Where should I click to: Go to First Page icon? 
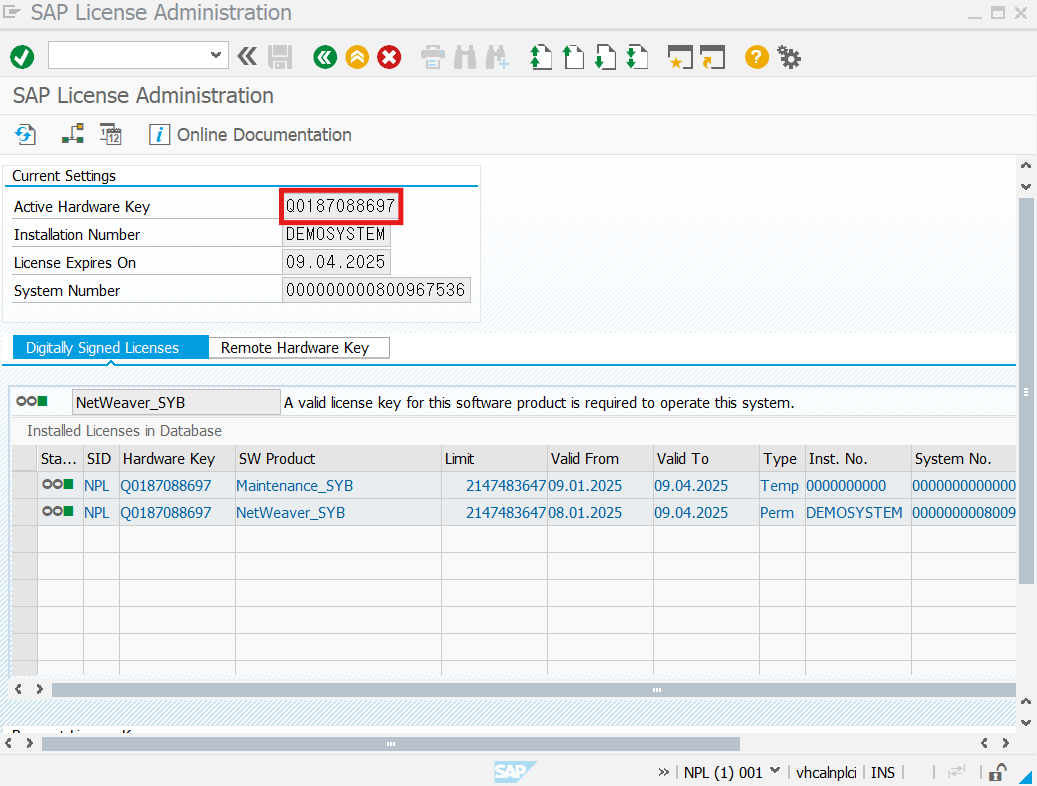540,58
